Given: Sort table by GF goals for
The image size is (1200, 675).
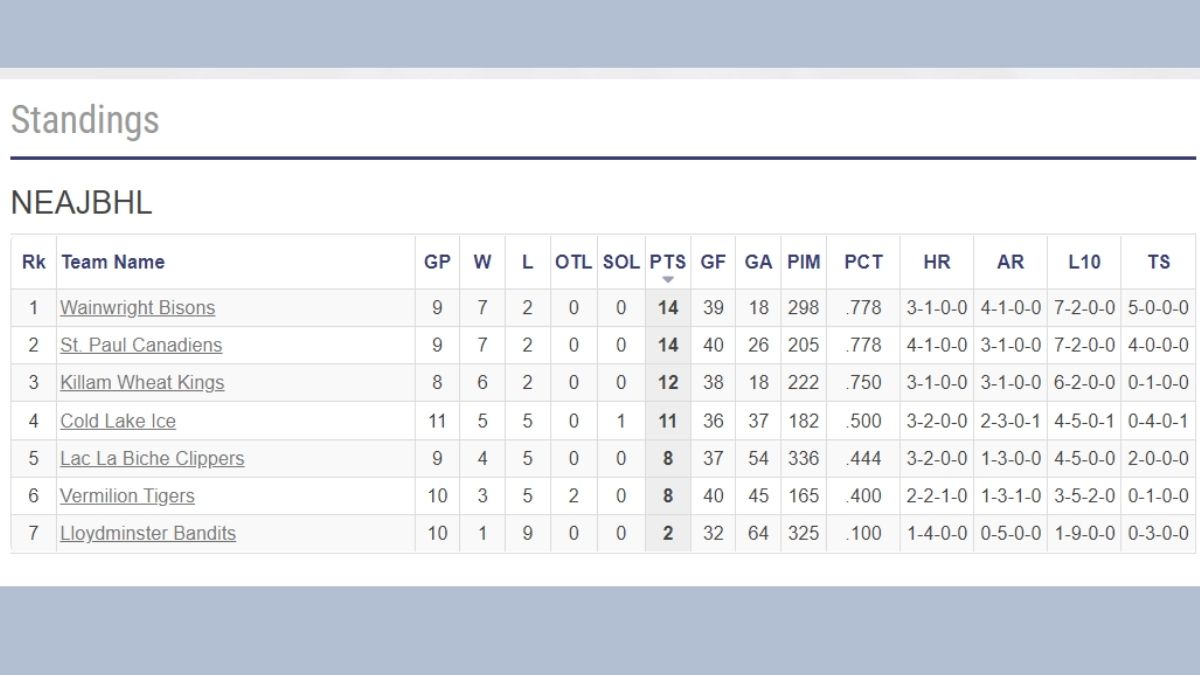Looking at the screenshot, I should click(x=713, y=262).
